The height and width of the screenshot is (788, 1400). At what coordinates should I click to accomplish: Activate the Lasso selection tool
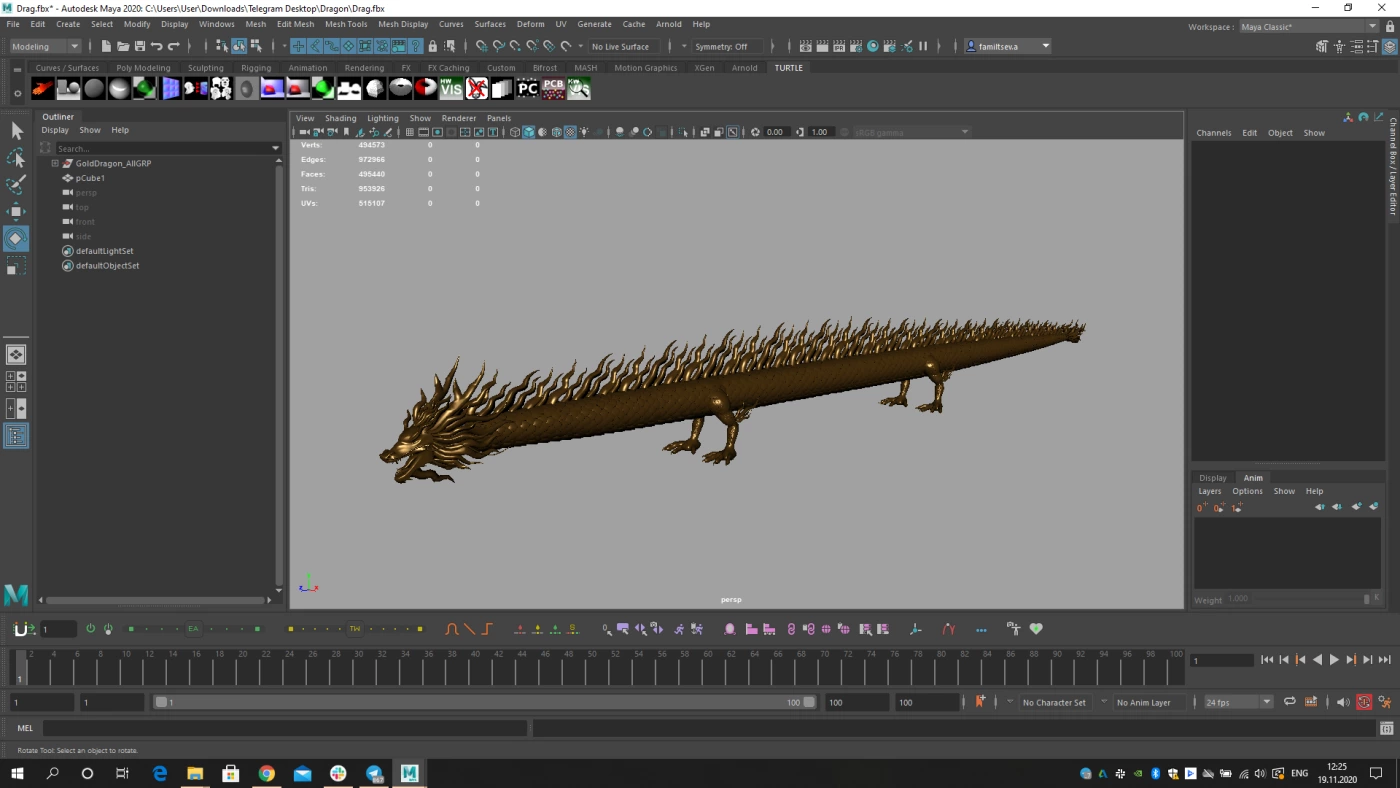(x=16, y=158)
